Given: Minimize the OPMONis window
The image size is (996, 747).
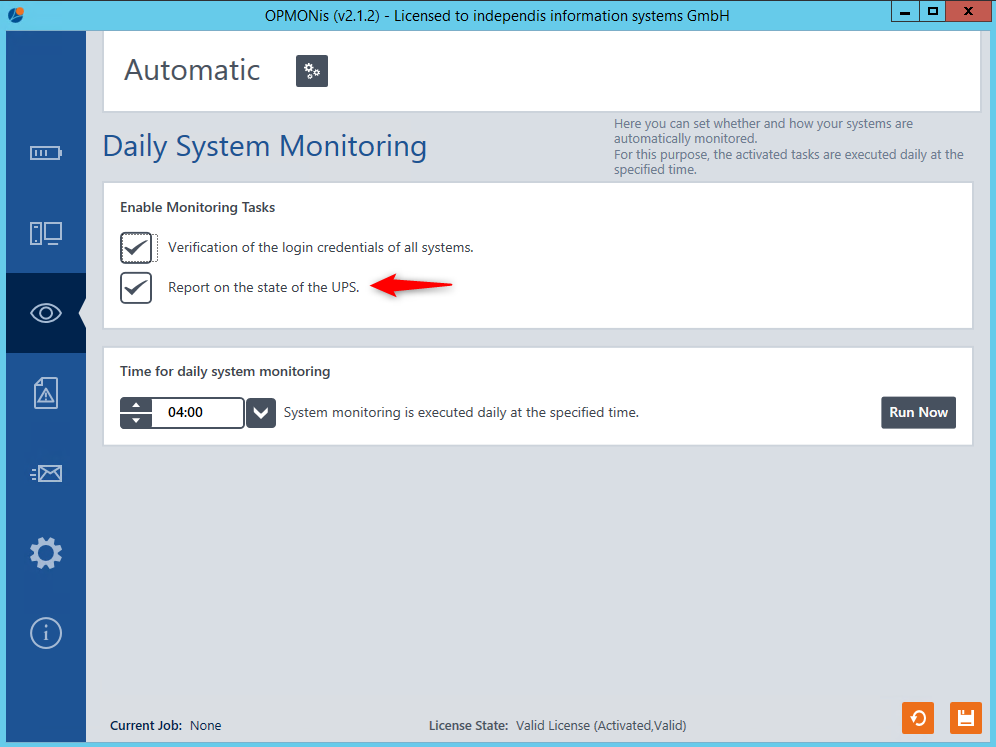Looking at the screenshot, I should point(905,11).
